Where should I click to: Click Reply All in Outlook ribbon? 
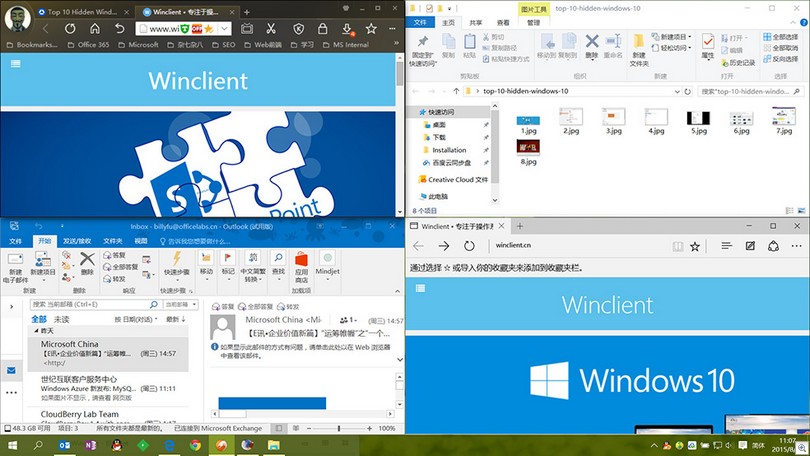(121, 267)
